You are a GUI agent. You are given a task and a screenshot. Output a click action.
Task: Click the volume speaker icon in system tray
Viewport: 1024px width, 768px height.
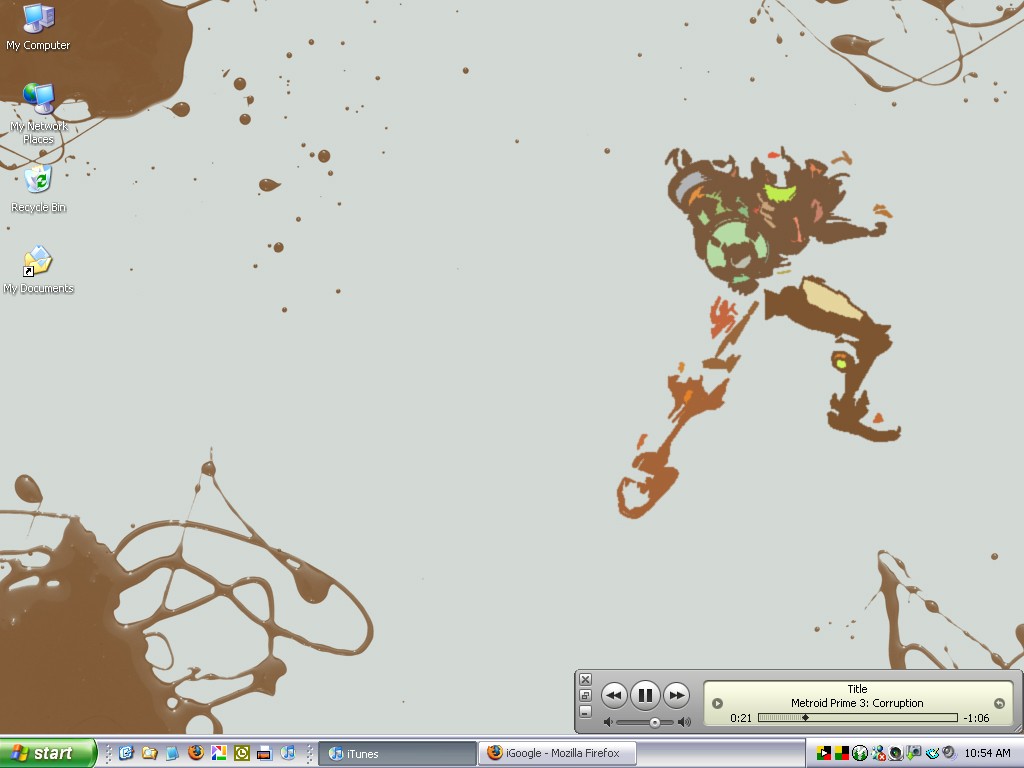(x=948, y=753)
